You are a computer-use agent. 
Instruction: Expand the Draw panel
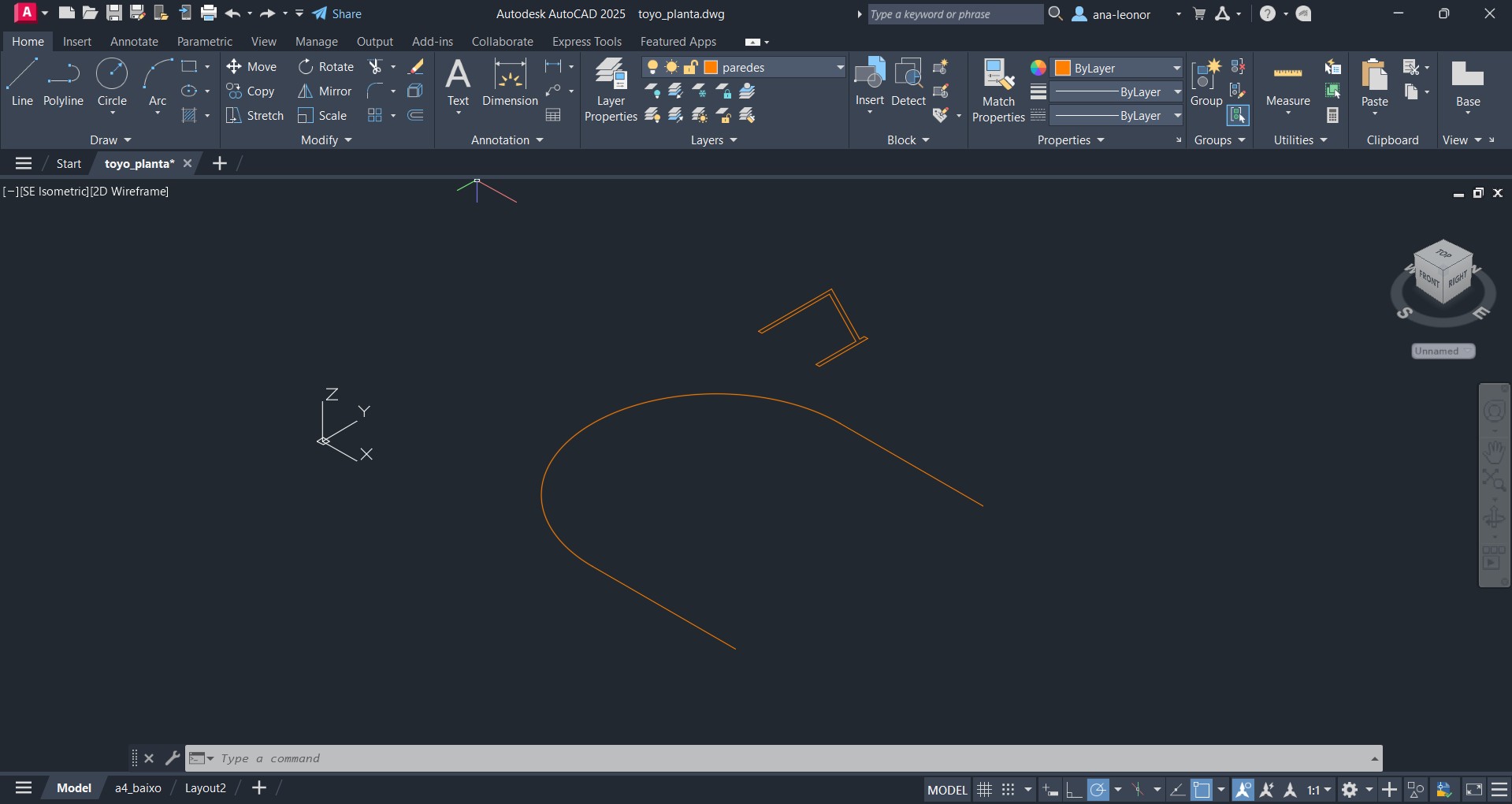[x=110, y=140]
